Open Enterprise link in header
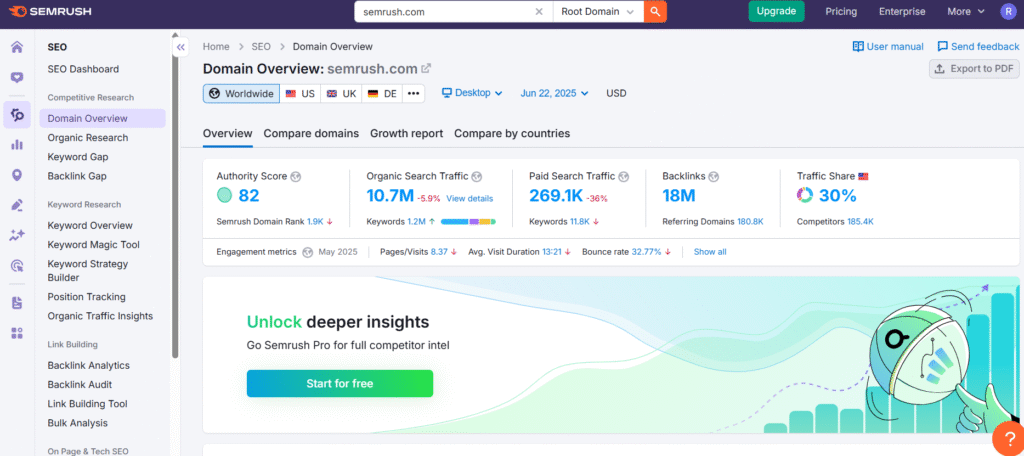 point(902,11)
